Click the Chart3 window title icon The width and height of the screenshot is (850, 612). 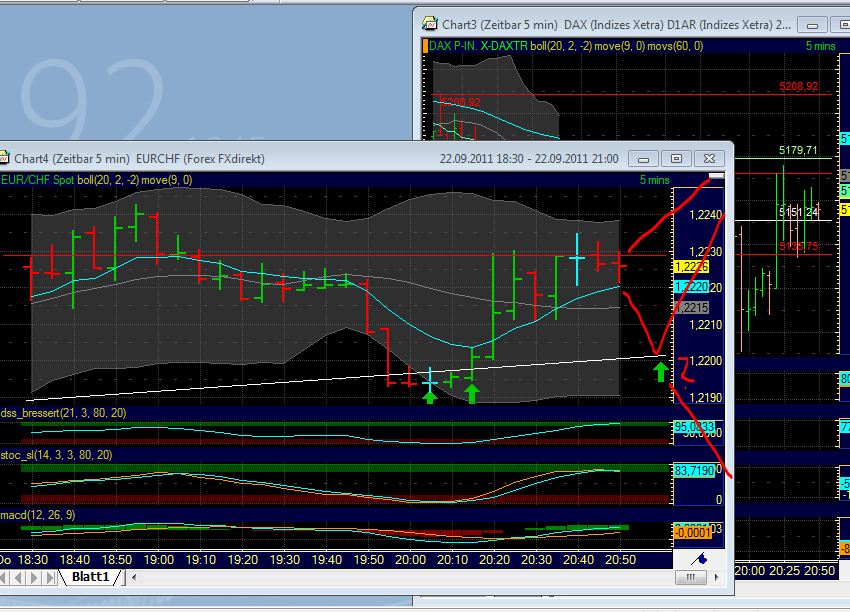pos(429,24)
